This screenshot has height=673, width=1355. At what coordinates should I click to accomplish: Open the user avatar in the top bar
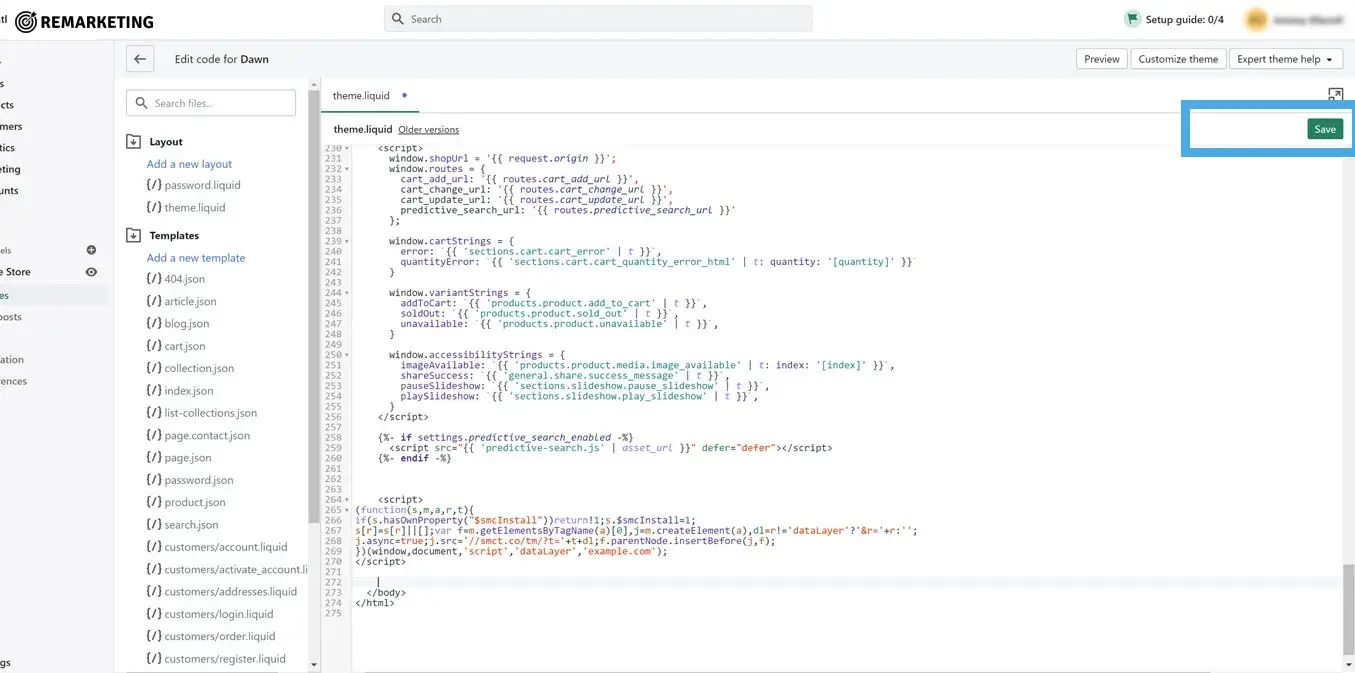pos(1255,20)
